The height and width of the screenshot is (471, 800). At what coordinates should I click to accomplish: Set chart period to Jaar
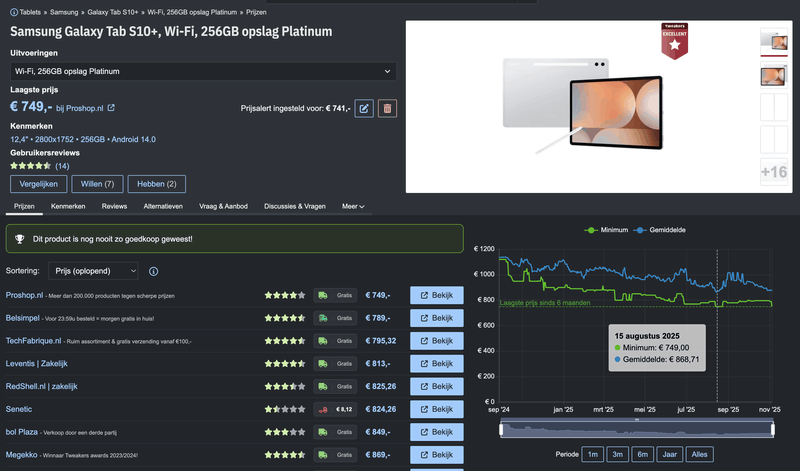pyautogui.click(x=669, y=454)
